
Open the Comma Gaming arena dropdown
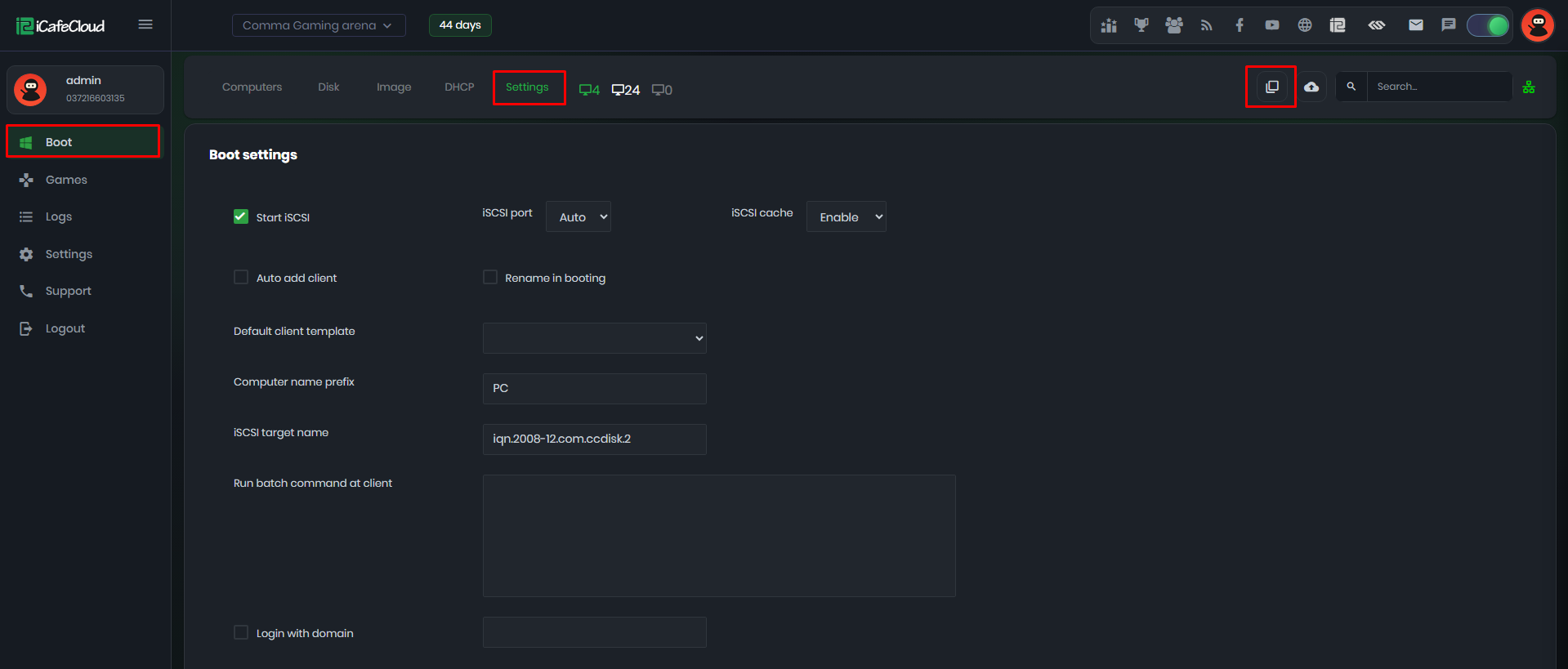point(319,25)
